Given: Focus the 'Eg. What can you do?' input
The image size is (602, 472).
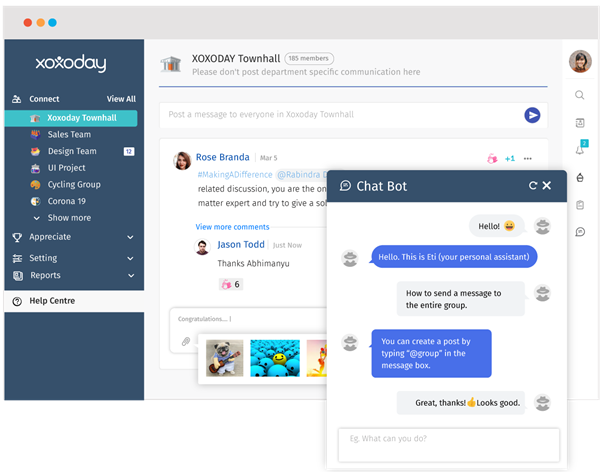Looking at the screenshot, I should coord(449,445).
